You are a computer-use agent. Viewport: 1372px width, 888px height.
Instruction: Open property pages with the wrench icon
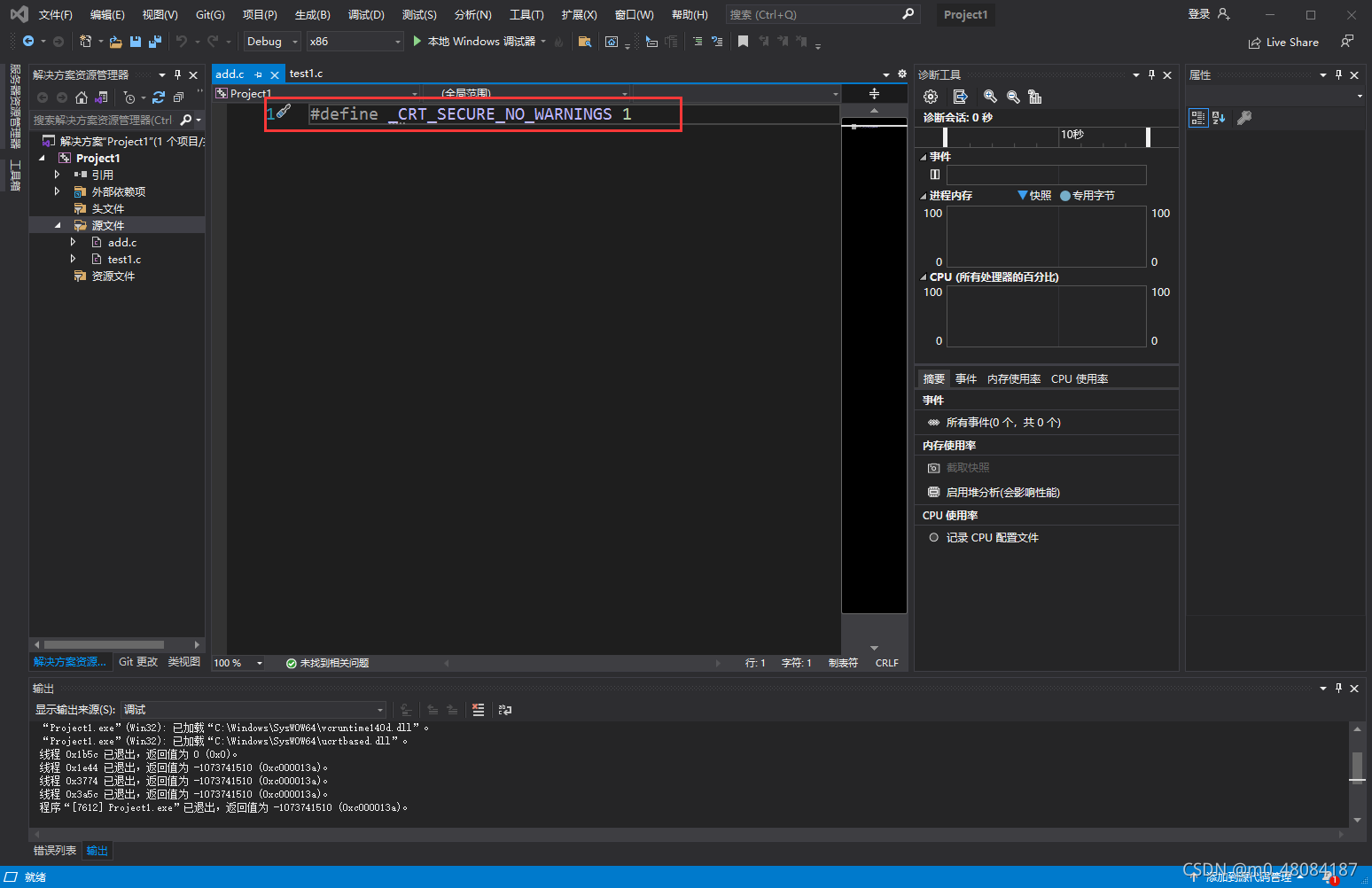point(1244,118)
